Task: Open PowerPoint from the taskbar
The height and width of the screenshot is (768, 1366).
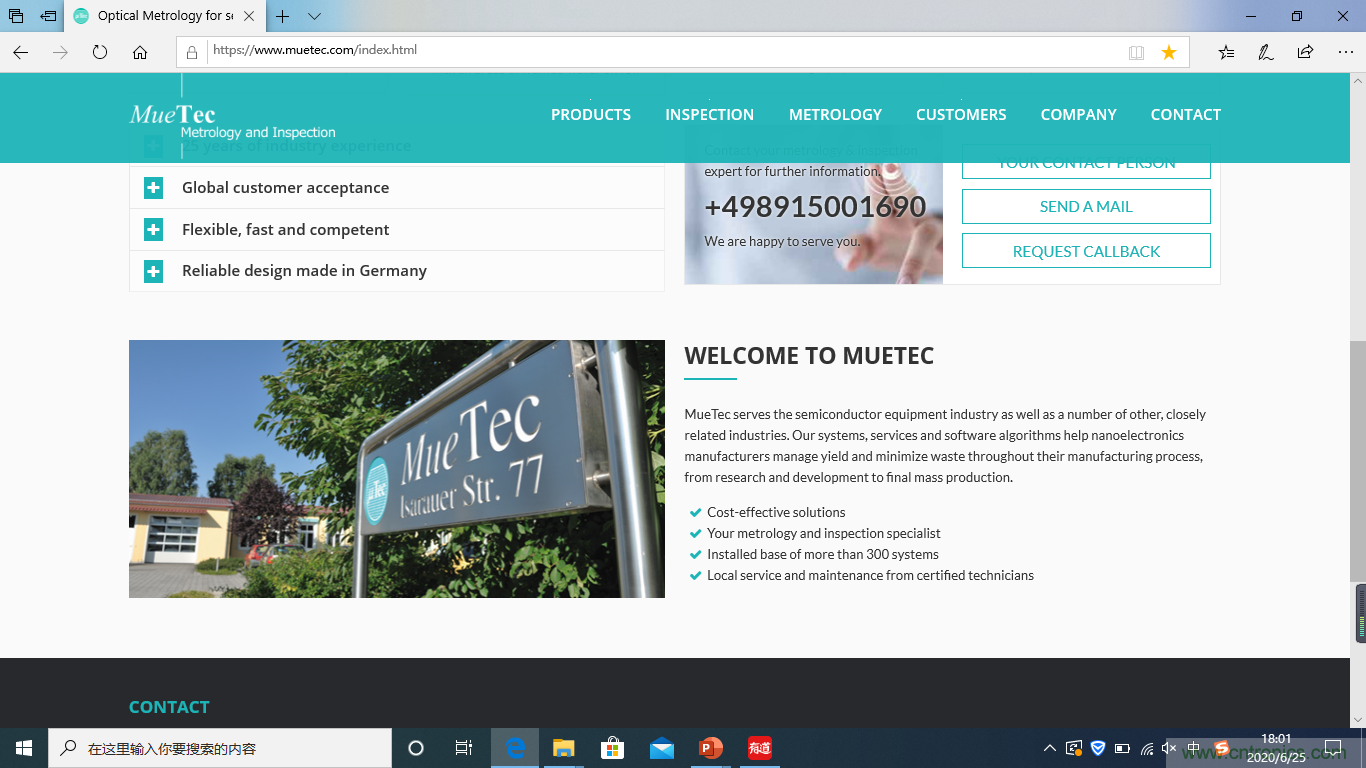Action: 710,747
